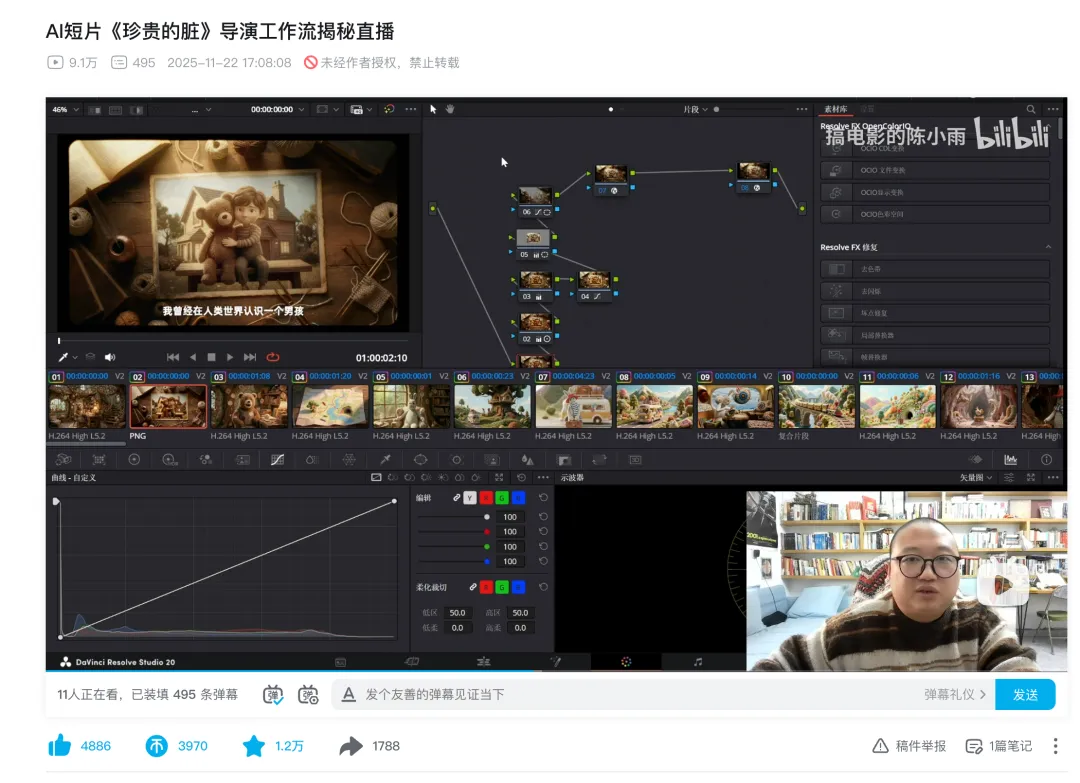Open the 1篇笔记 notes link
Image resolution: width=1080 pixels, height=783 pixels.
(x=999, y=746)
